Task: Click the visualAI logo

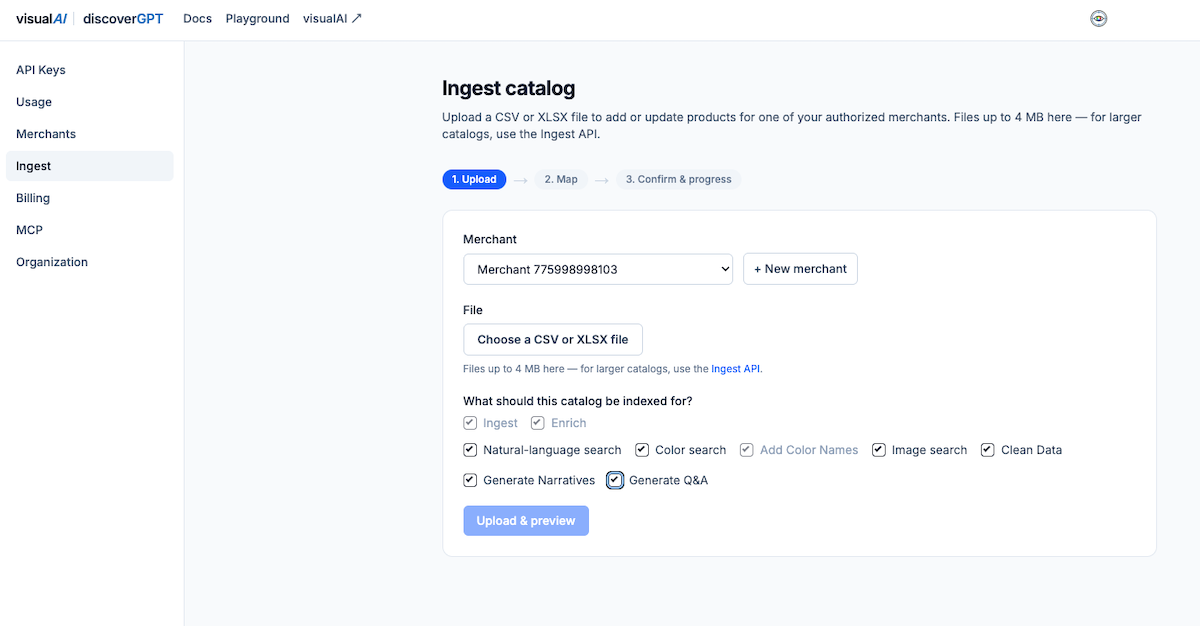Action: click(41, 18)
